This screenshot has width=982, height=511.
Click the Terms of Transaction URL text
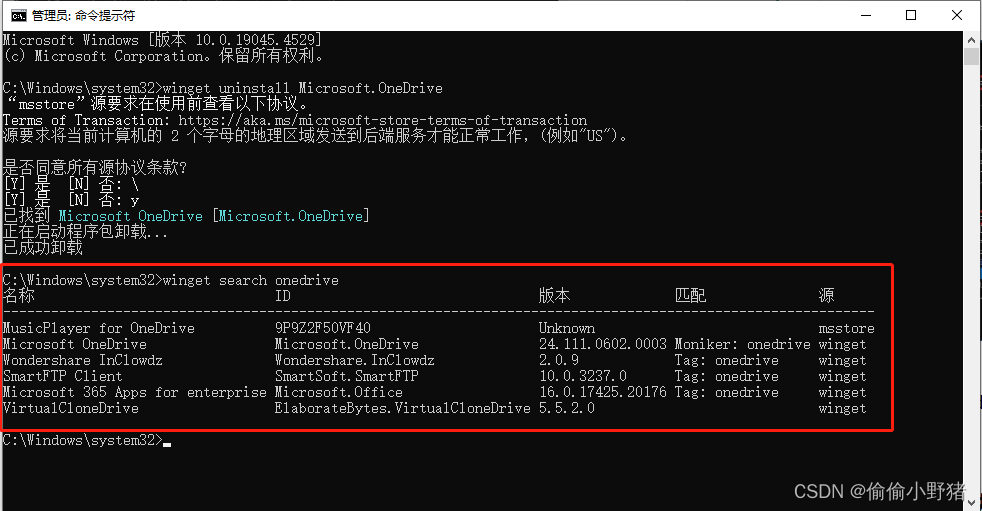coord(383,120)
